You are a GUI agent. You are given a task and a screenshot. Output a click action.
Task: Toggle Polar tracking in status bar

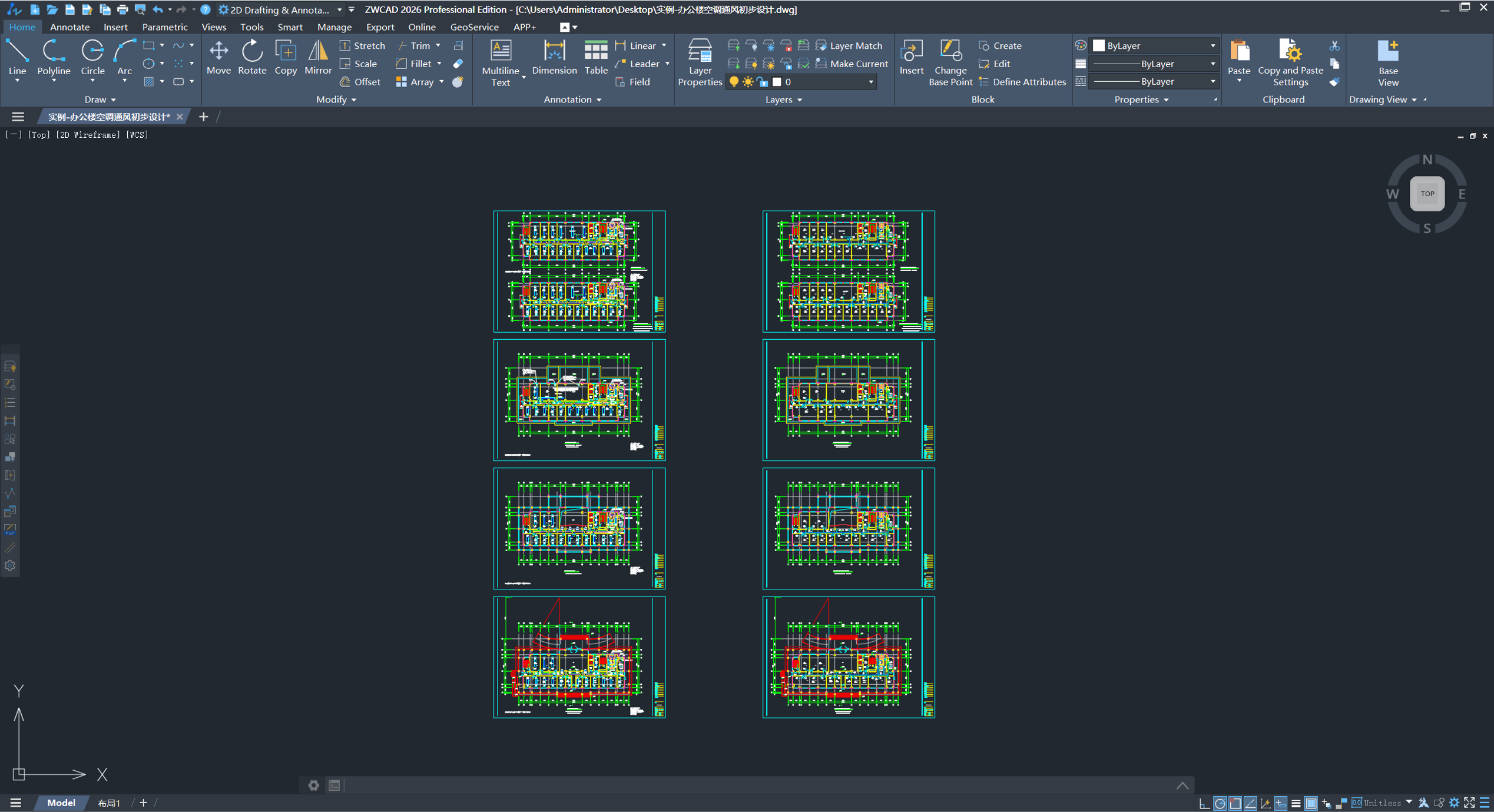point(1220,803)
